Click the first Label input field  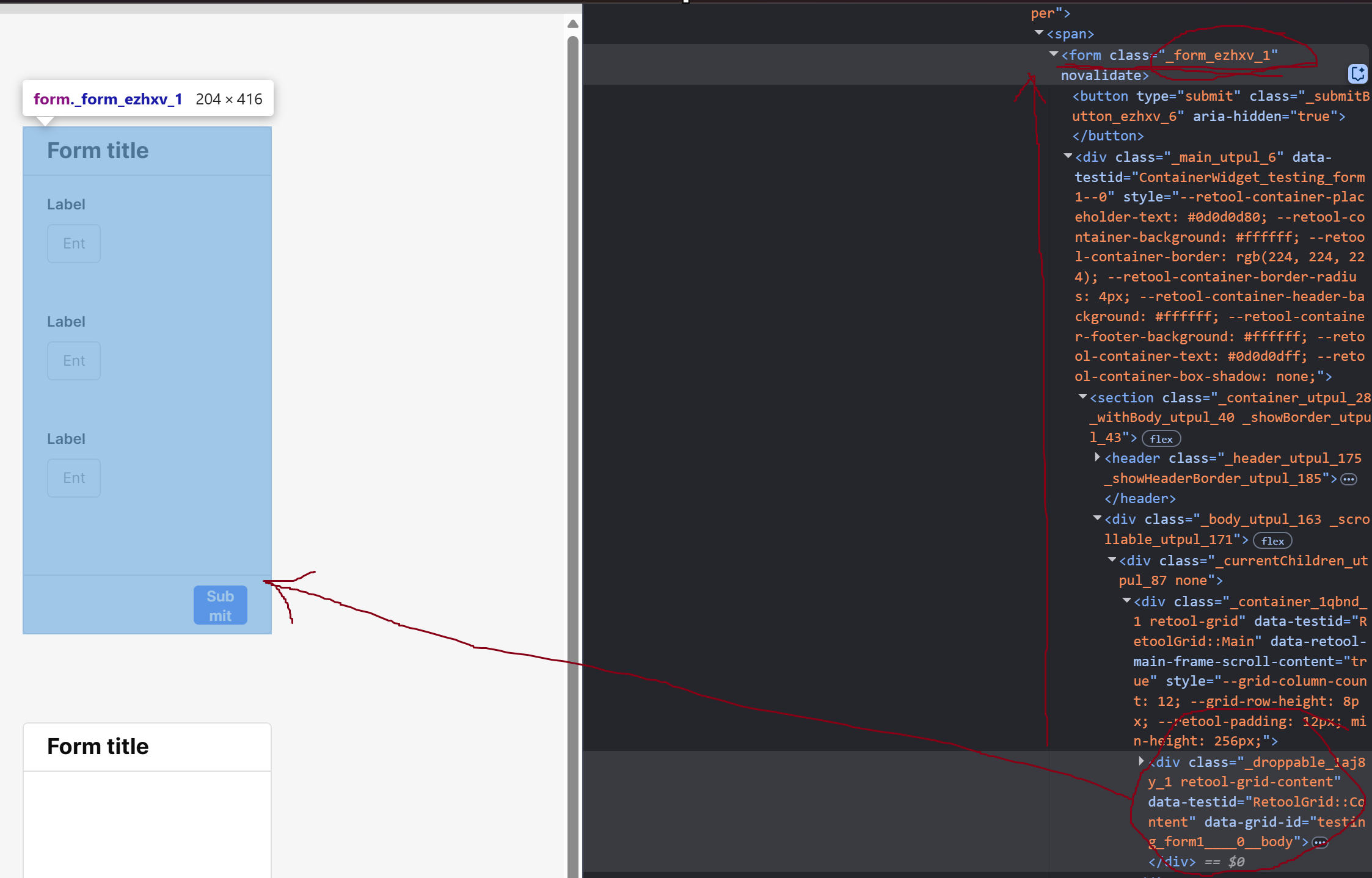click(x=74, y=244)
